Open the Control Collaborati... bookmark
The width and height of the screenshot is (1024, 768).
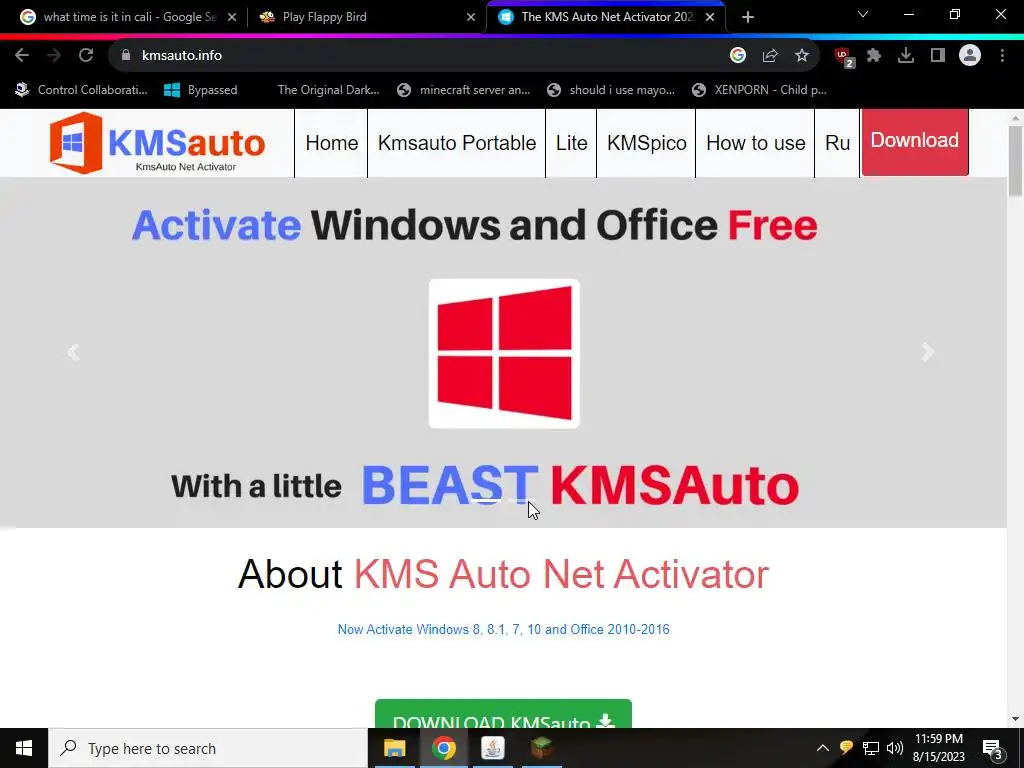pyautogui.click(x=82, y=90)
